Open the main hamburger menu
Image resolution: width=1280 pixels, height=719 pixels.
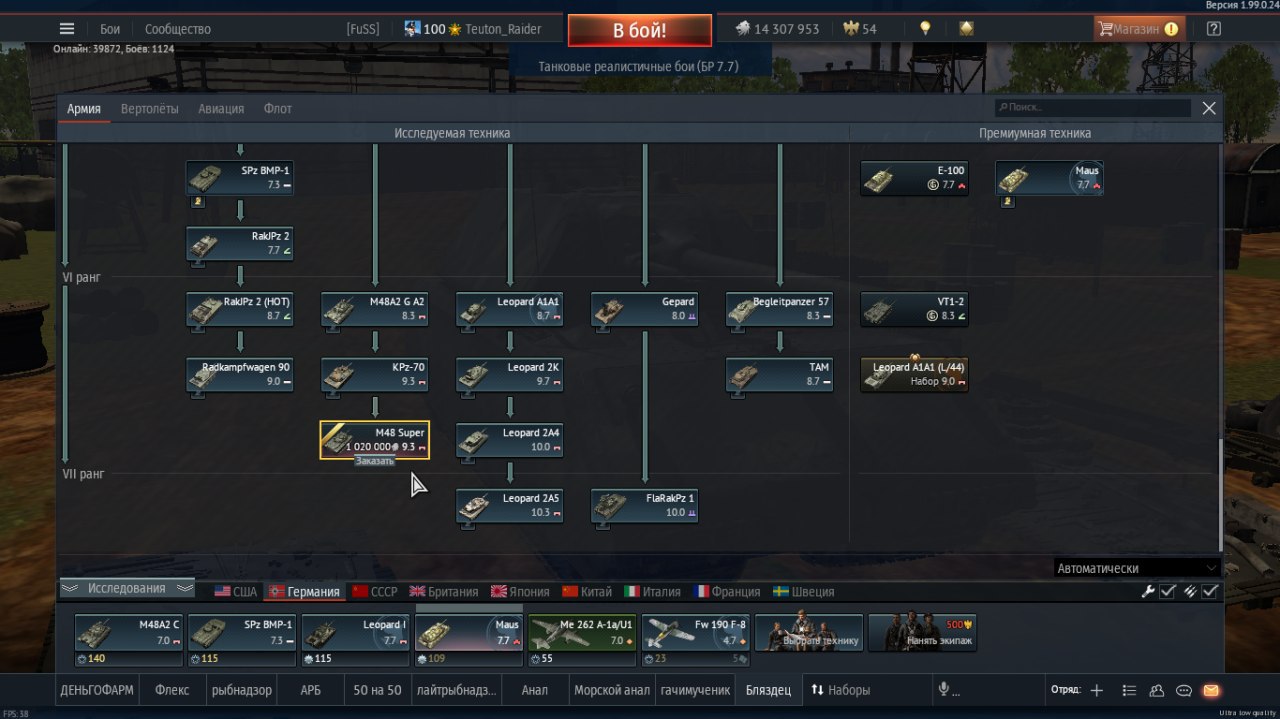pyautogui.click(x=67, y=29)
